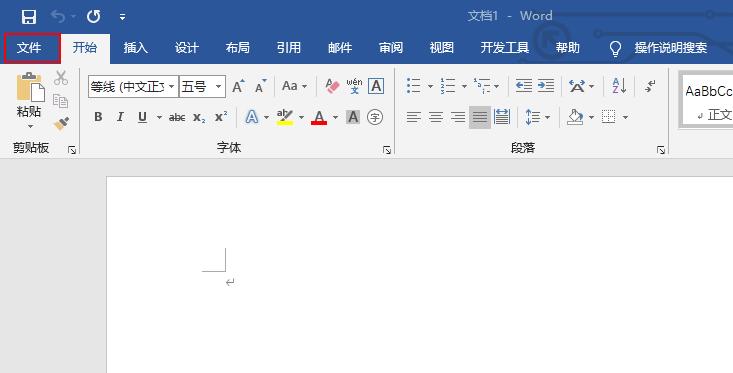
Task: Click the Distributed alignment icon
Action: (502, 117)
